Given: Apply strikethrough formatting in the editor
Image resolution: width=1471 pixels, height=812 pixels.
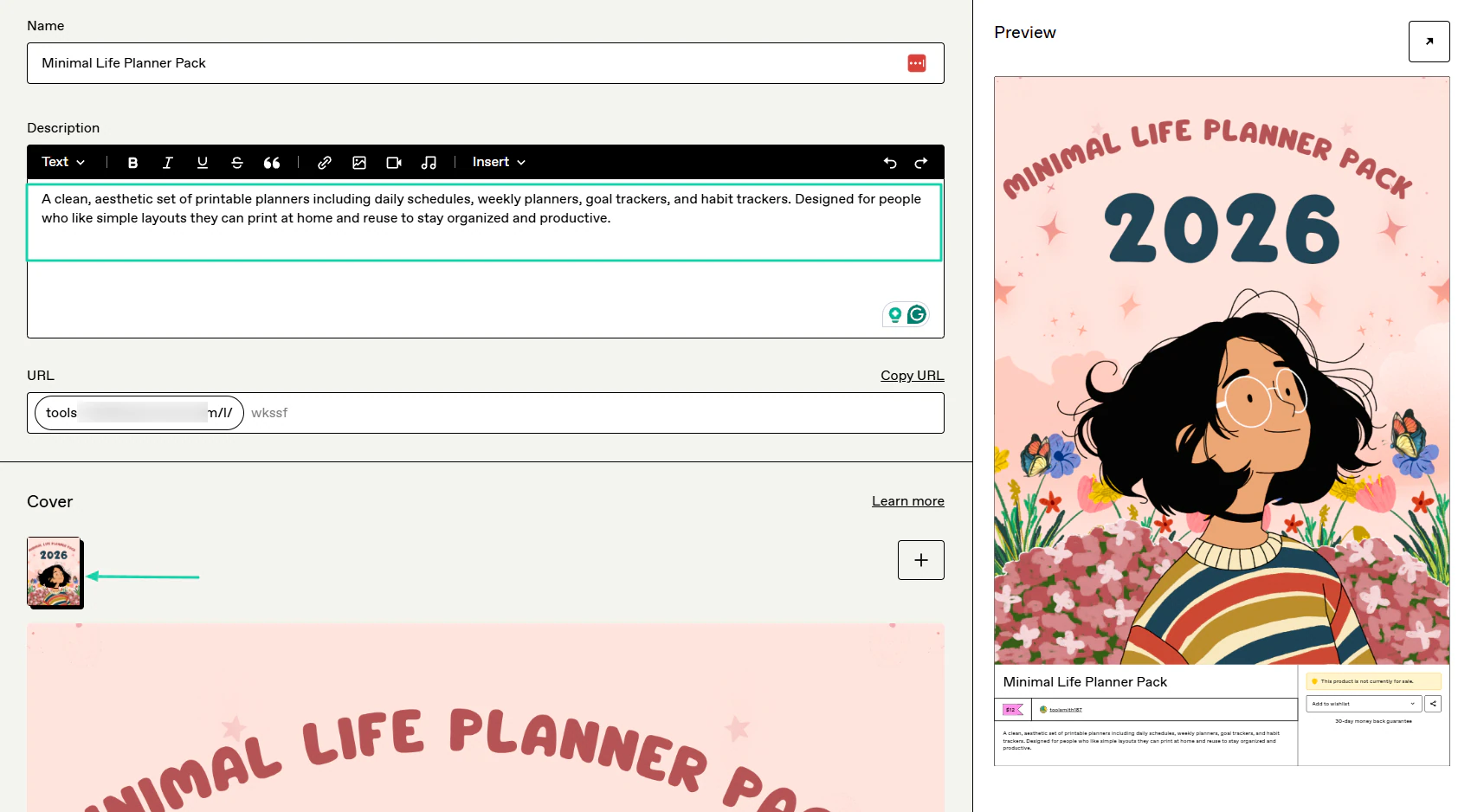Looking at the screenshot, I should 237,163.
